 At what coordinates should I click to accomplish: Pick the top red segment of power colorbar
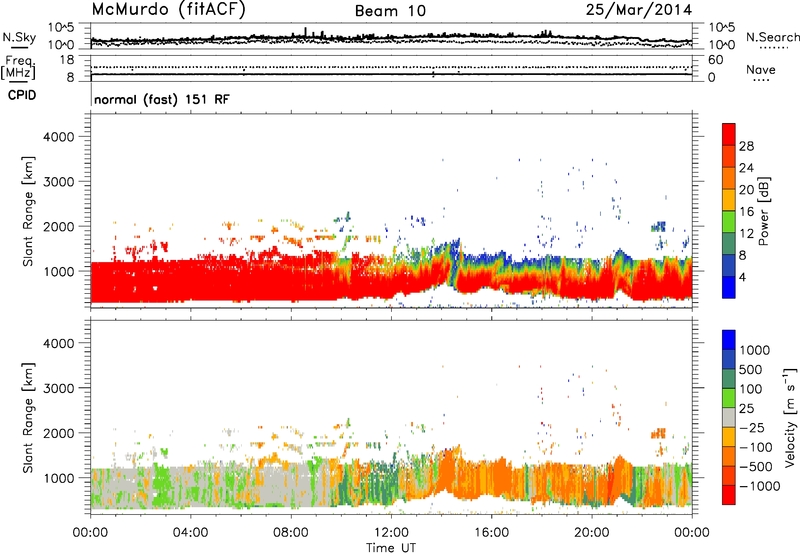click(729, 134)
